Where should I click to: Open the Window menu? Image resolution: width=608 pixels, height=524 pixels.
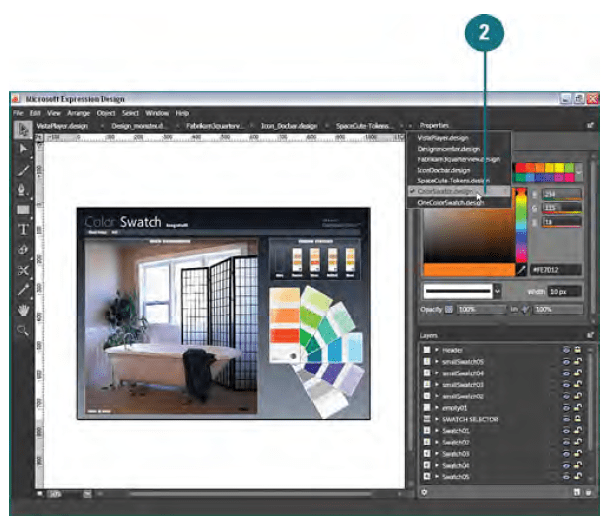[x=157, y=113]
